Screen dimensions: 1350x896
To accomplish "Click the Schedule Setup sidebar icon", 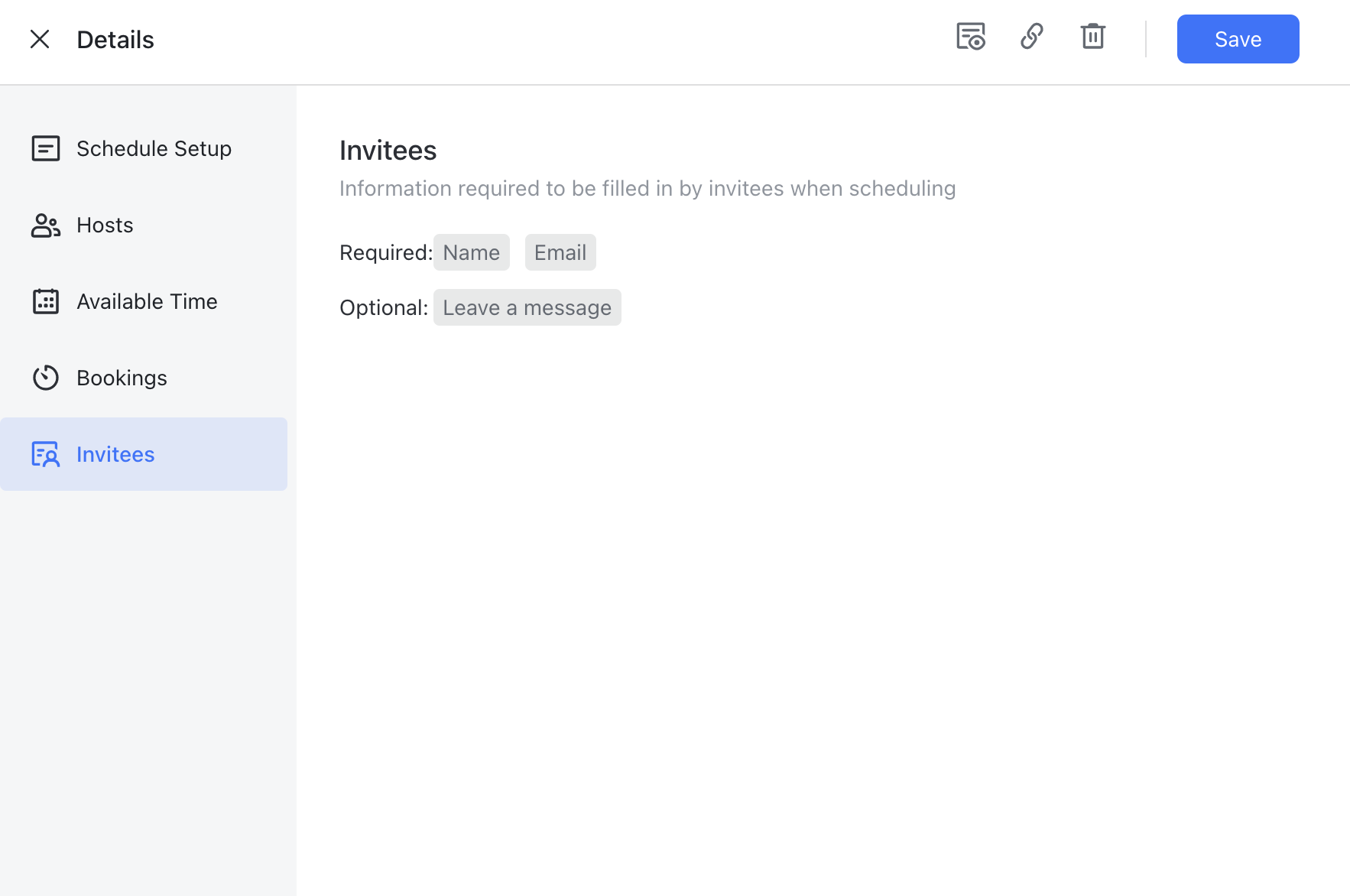I will point(46,148).
